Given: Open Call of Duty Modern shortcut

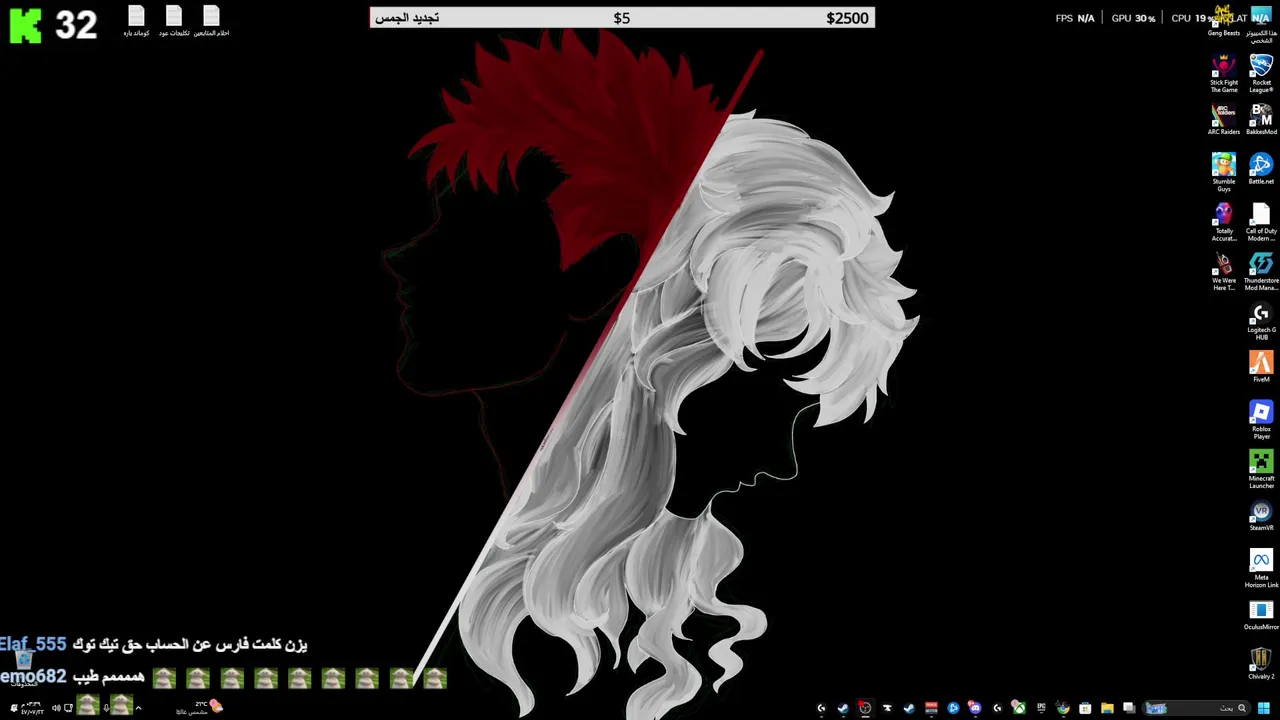Looking at the screenshot, I should point(1261,222).
